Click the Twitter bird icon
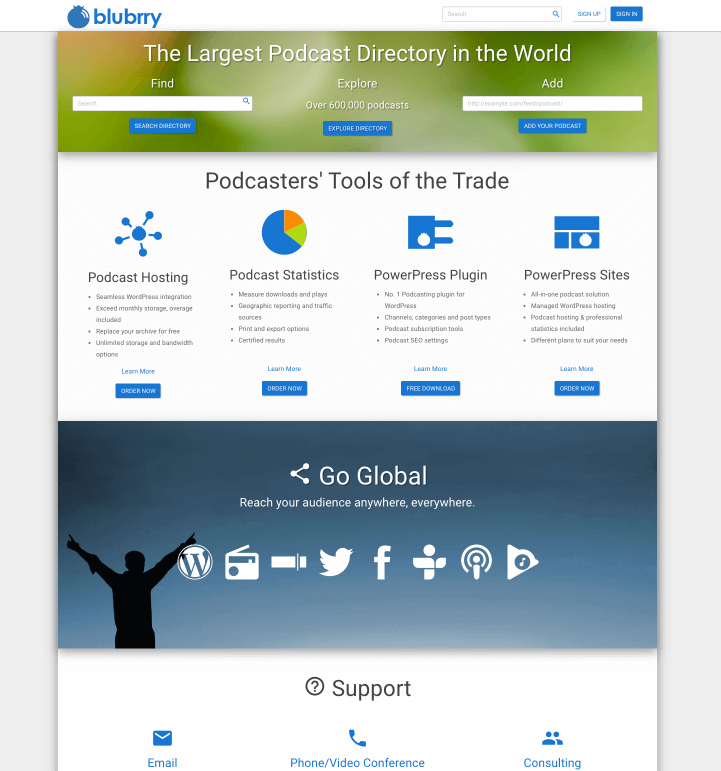This screenshot has height=771, width=721. click(336, 562)
